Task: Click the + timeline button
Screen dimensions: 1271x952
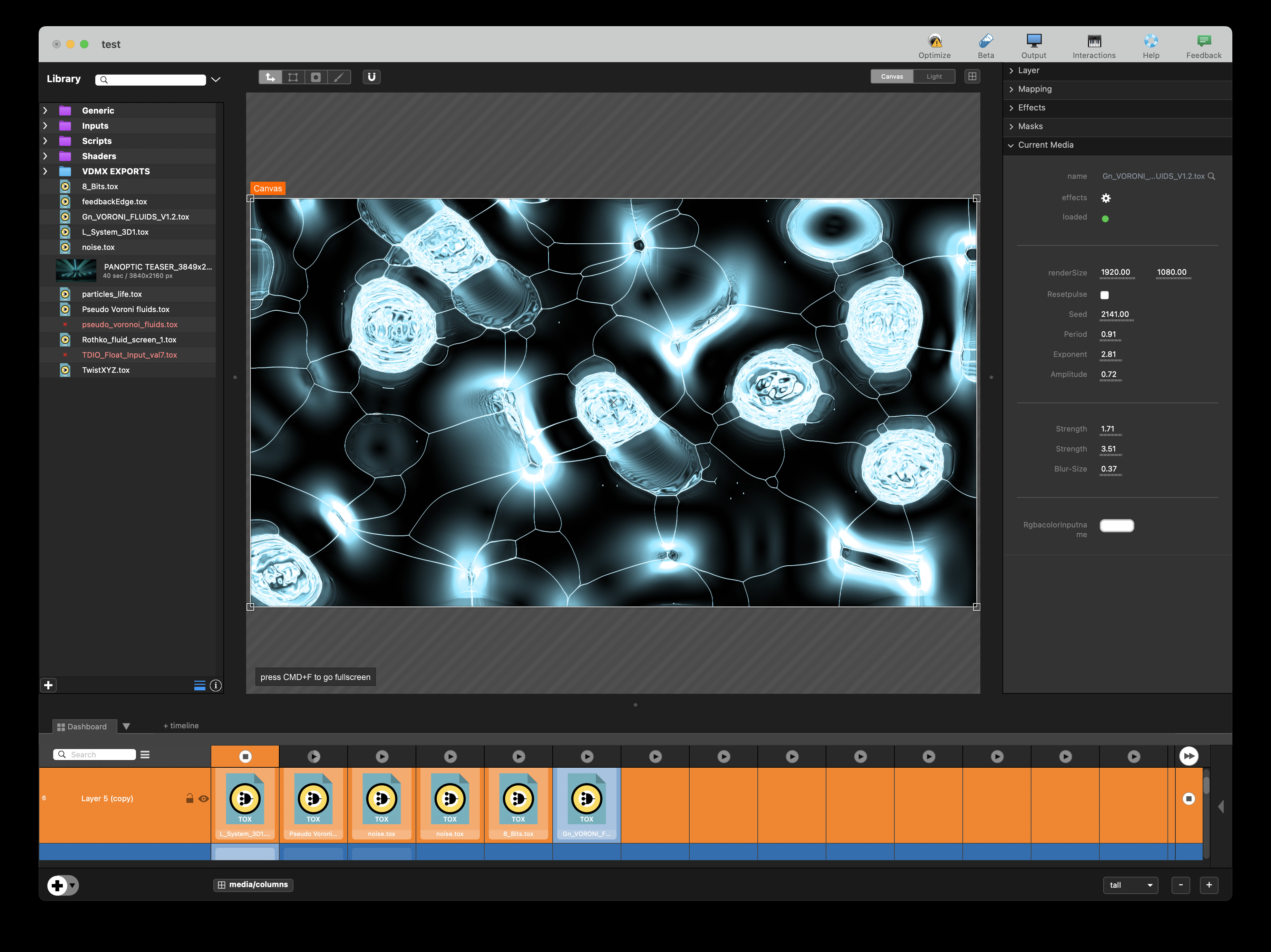Action: 181,726
